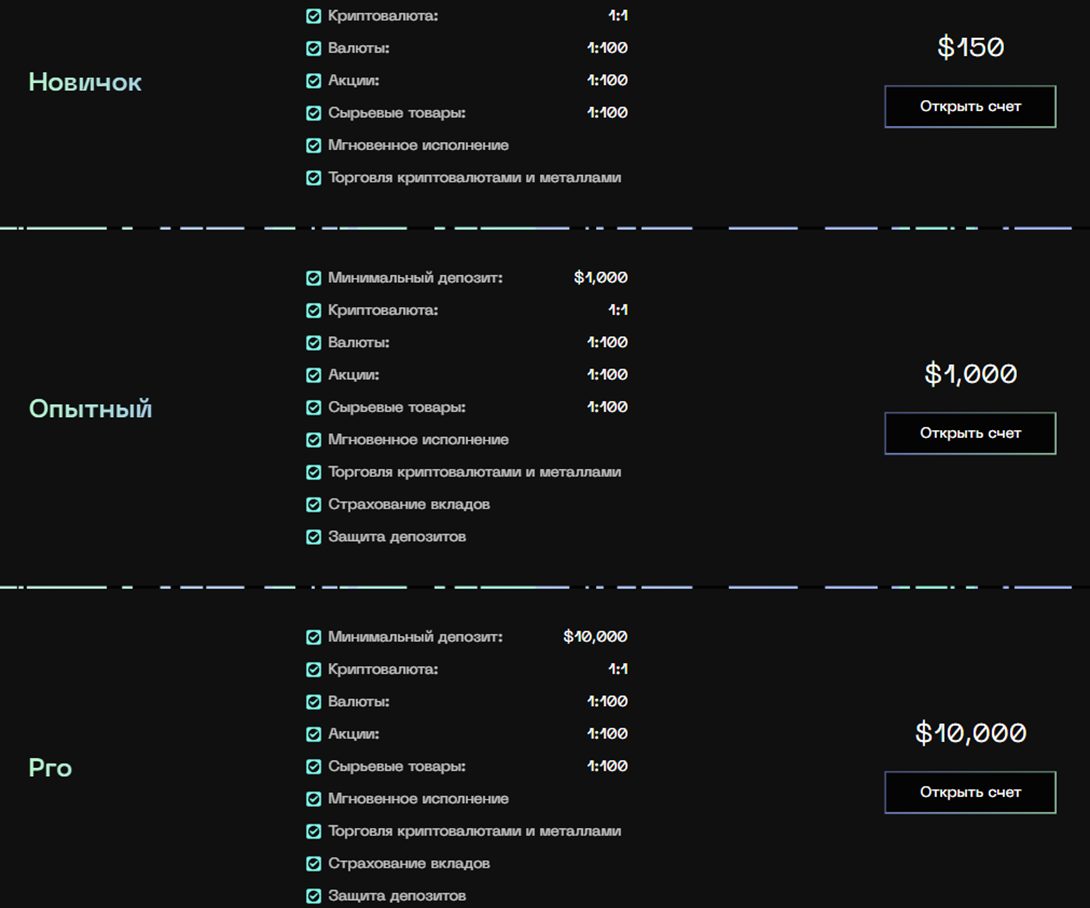Click Опытный 'Мгновенное исполнение' text
Screen dimensions: 1090x908
pos(418,440)
